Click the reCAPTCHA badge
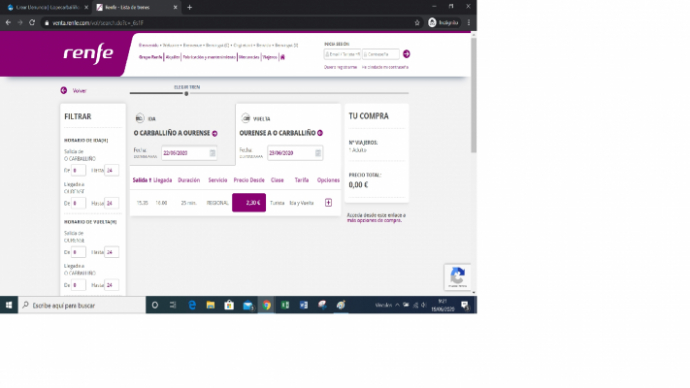 458,277
